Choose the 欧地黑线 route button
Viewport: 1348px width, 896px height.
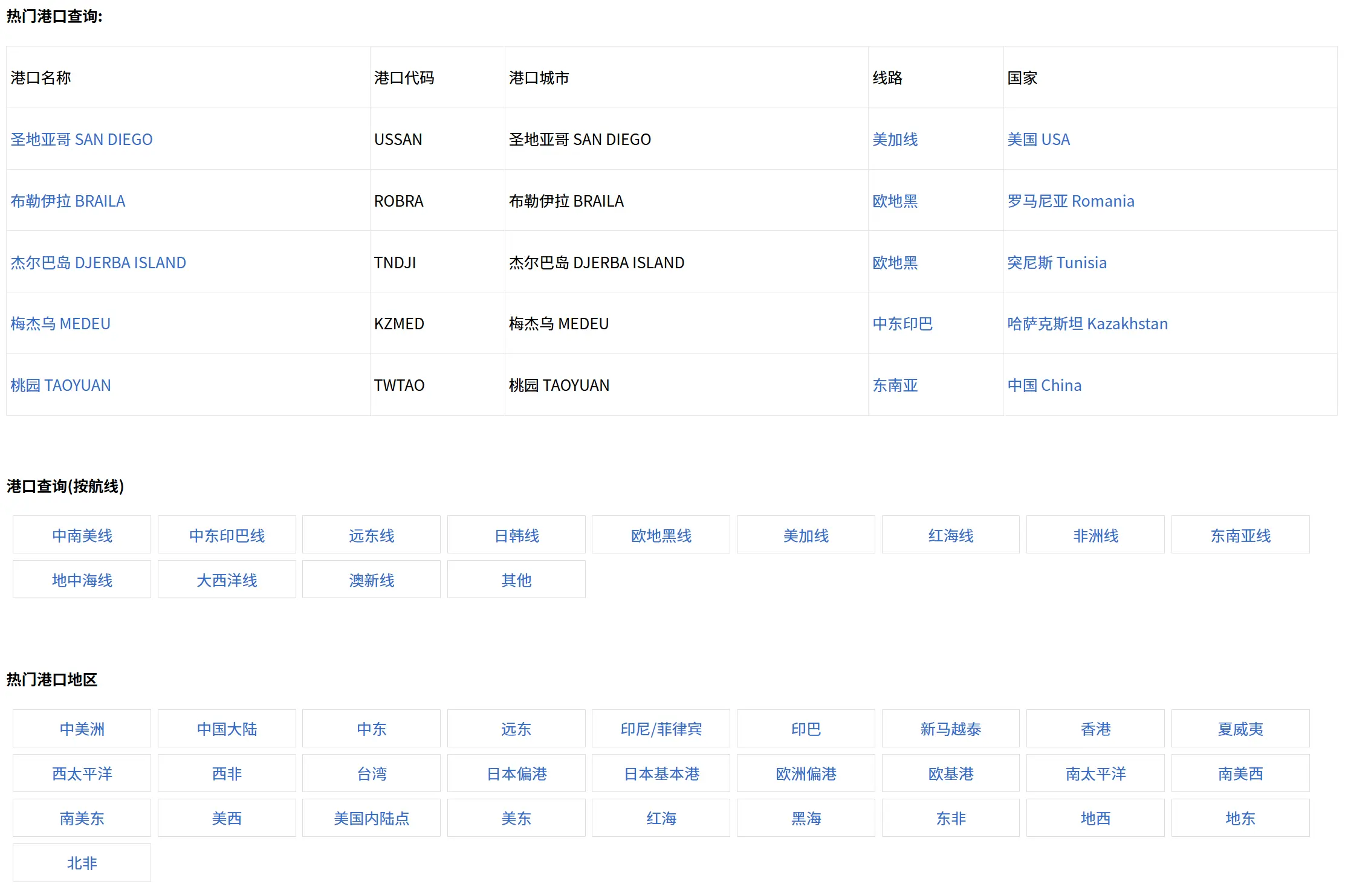pyautogui.click(x=661, y=535)
